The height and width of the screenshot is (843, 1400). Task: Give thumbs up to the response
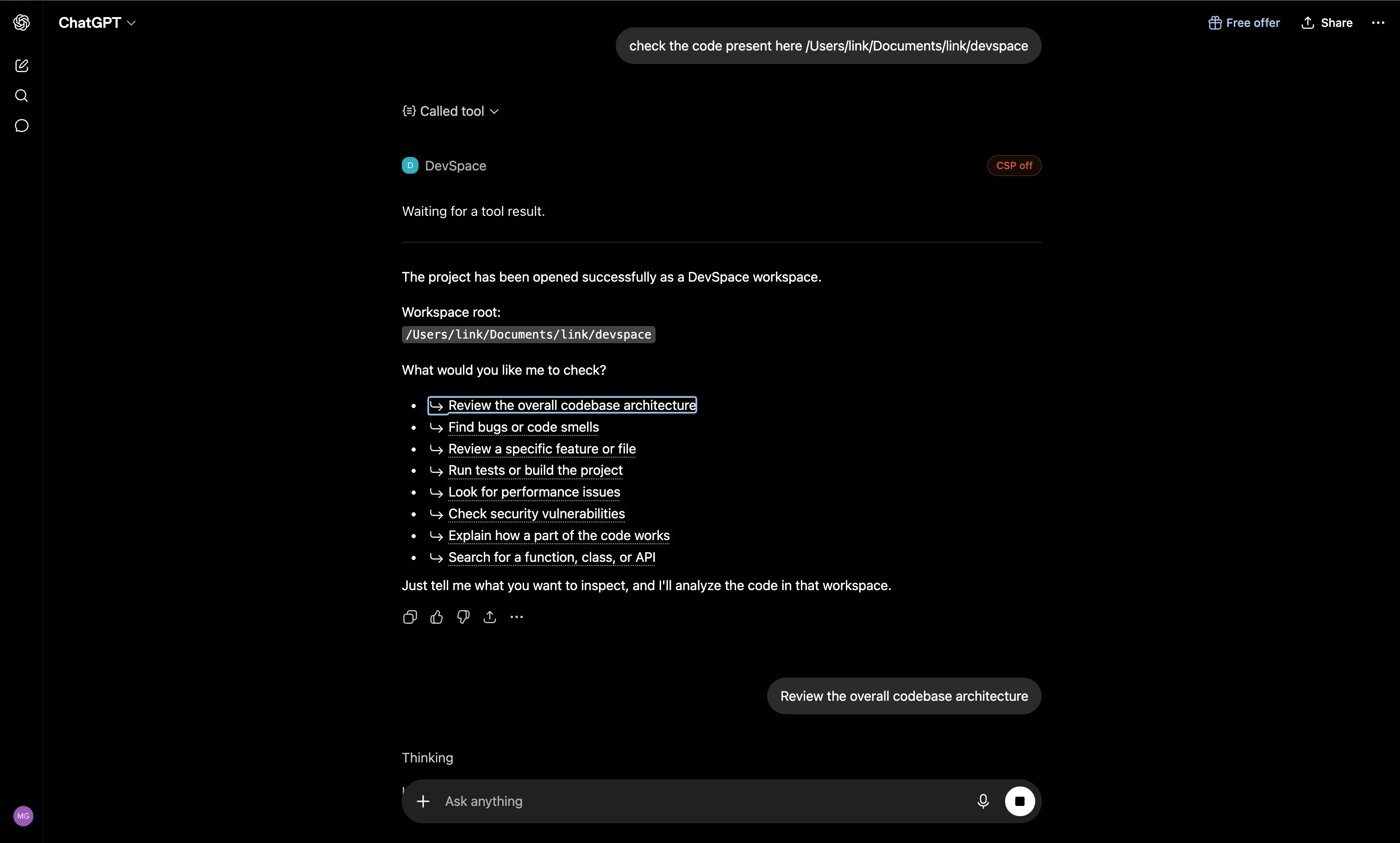(437, 617)
